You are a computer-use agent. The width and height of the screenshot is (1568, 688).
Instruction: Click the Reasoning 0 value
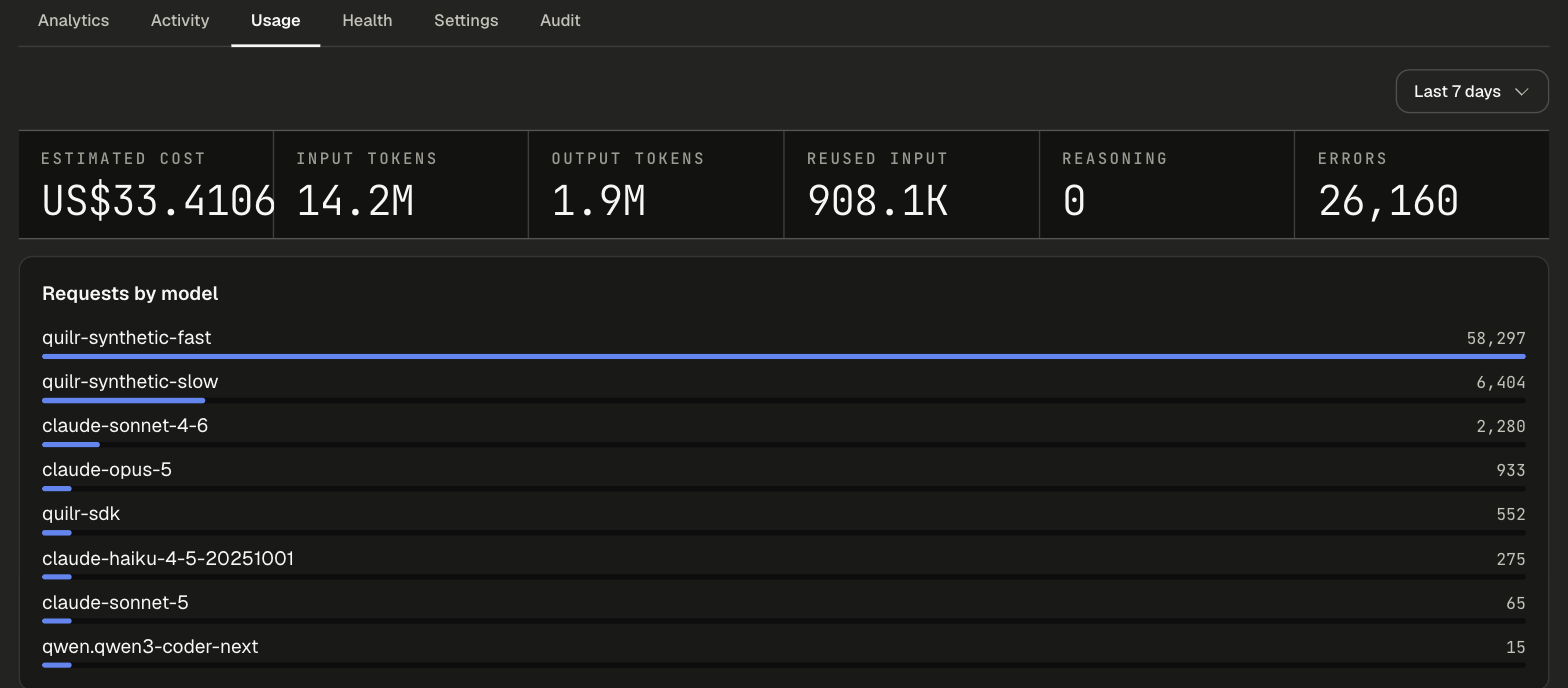coord(1073,201)
